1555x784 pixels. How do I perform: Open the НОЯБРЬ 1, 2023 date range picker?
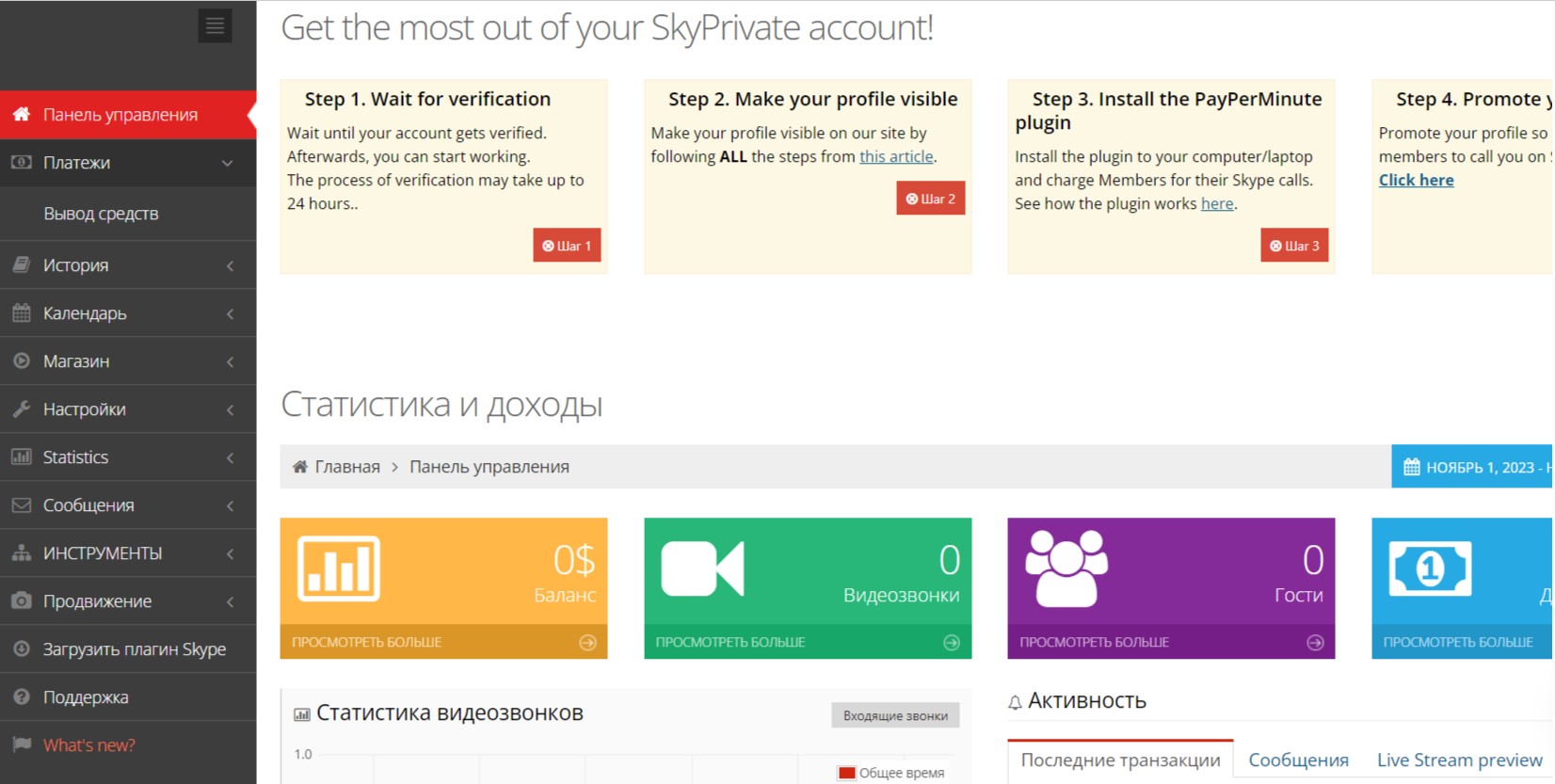(x=1473, y=467)
